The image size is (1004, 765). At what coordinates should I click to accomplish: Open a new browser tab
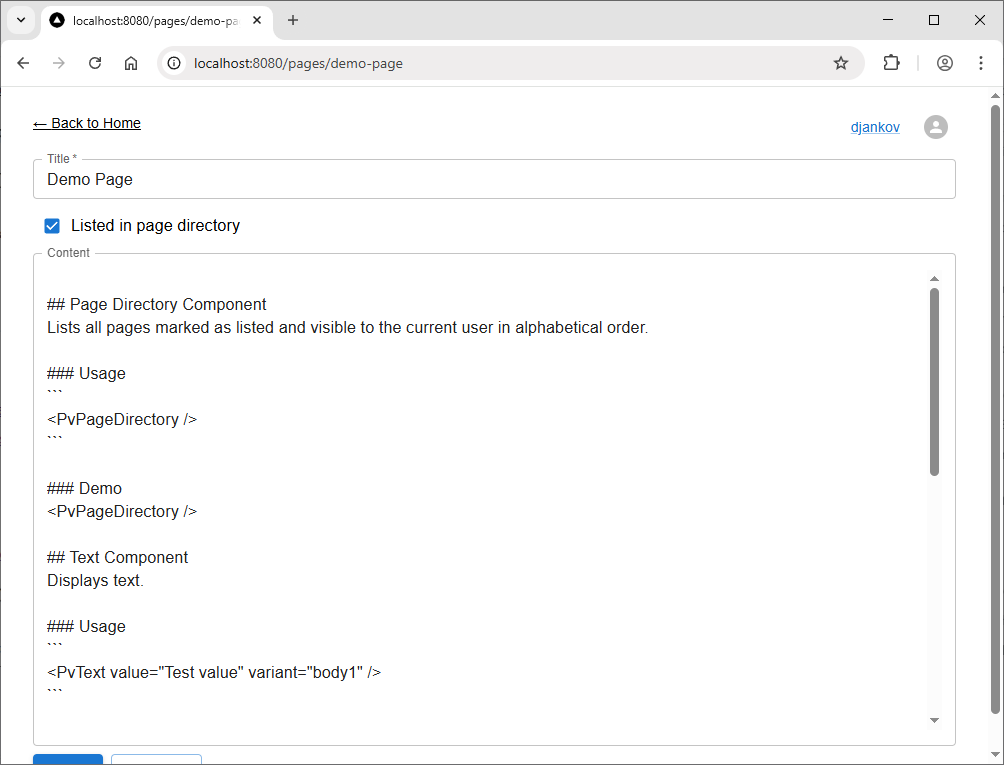(x=293, y=20)
